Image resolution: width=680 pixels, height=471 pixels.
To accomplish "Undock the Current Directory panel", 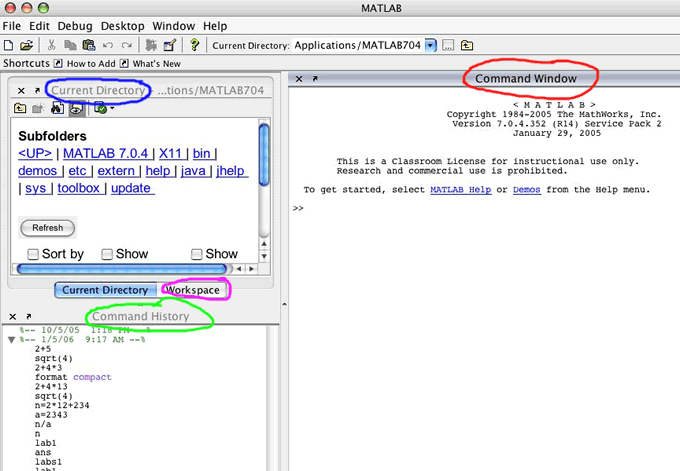I will (x=37, y=90).
